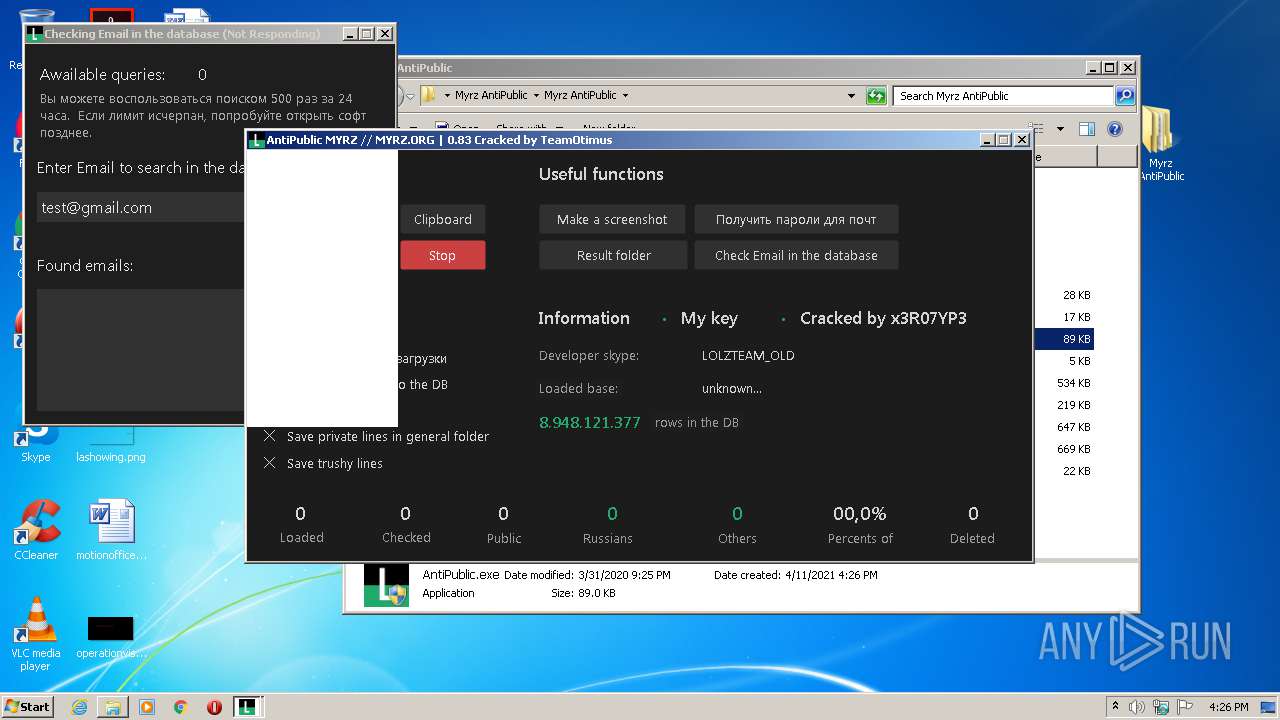Click the Explorer search magnifier icon
1280x720 pixels.
[1125, 96]
